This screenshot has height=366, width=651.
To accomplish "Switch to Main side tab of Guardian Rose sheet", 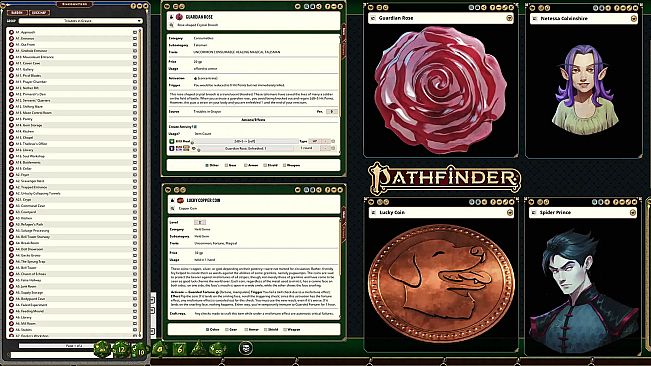I will (x=344, y=31).
